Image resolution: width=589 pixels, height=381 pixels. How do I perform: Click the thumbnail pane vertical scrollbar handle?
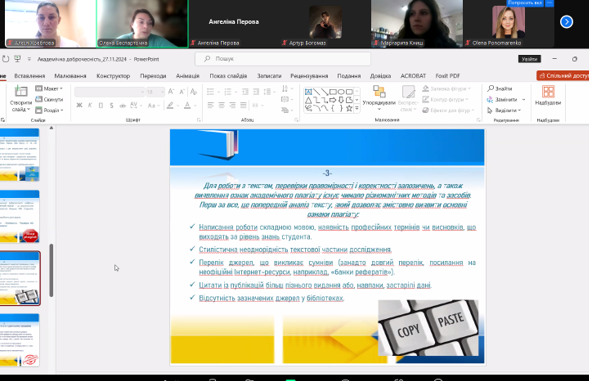click(51, 270)
